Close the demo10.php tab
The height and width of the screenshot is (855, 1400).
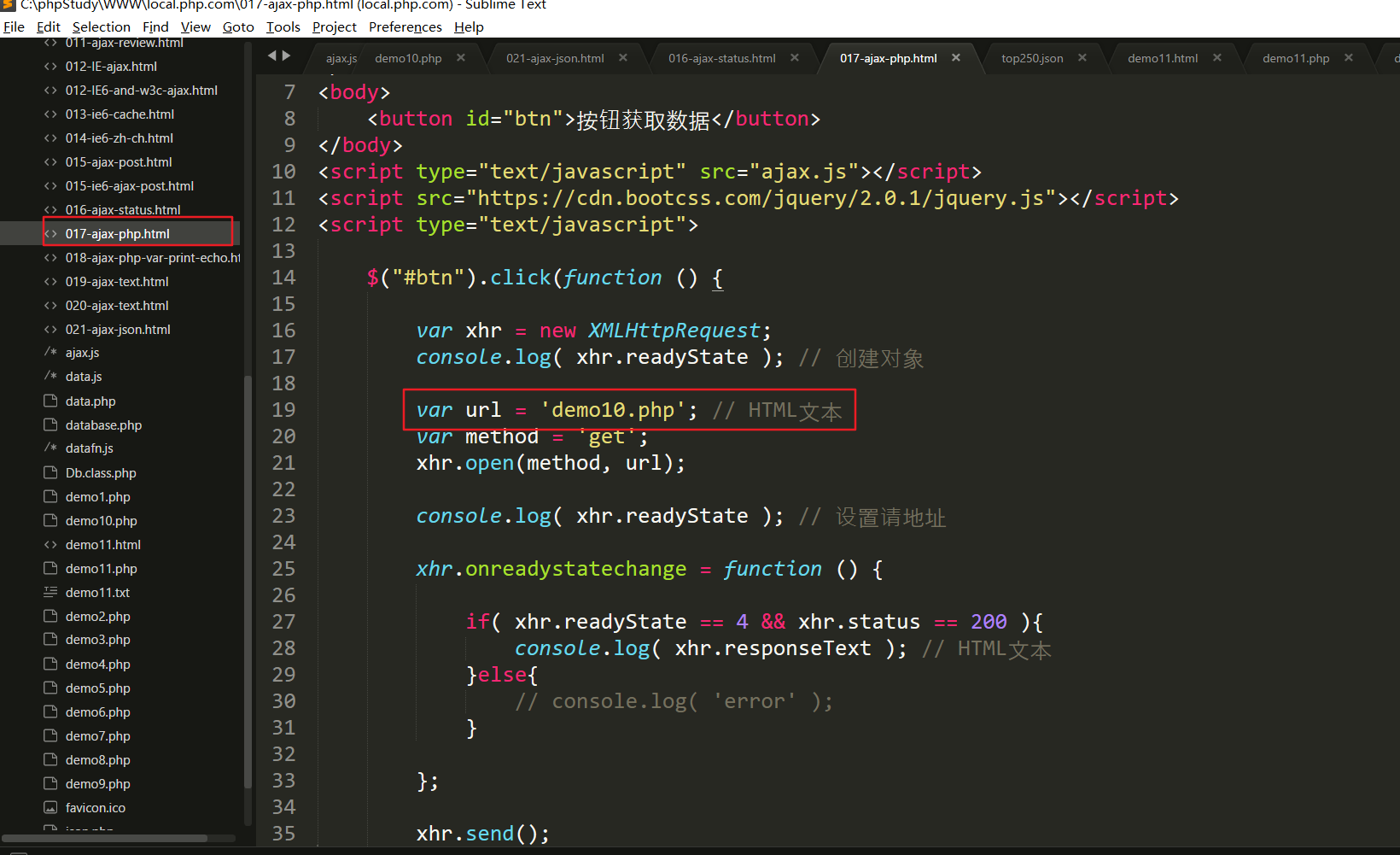(x=461, y=58)
